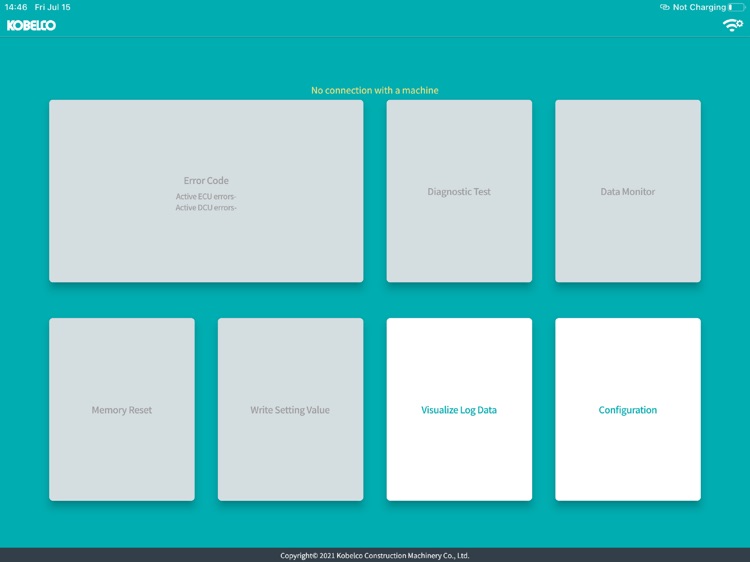Screen dimensions: 750x562
Task: Tap the battery indicator in status bar
Action: [737, 7]
